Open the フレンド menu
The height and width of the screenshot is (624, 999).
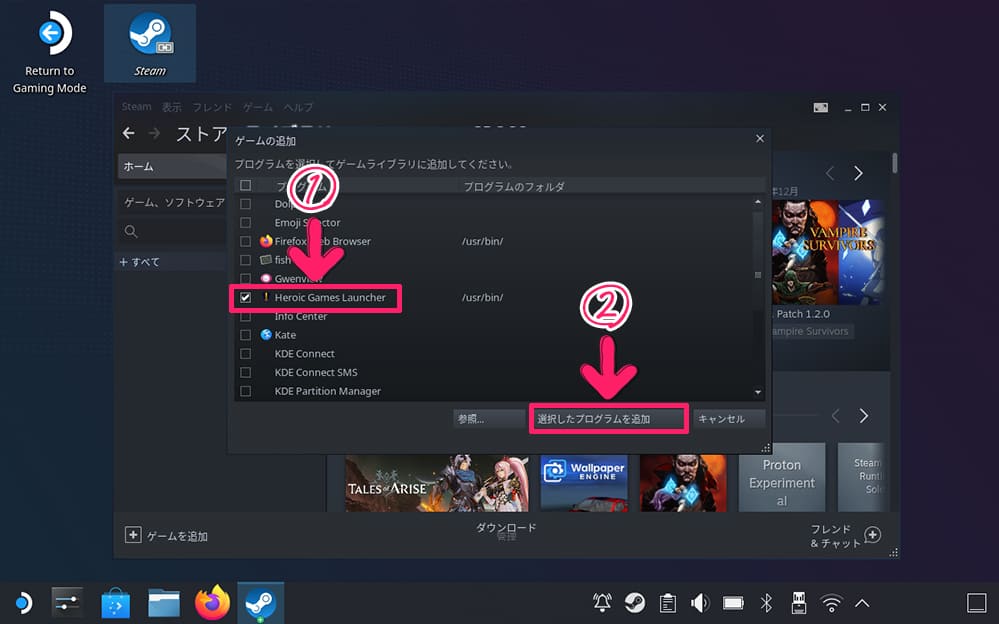(212, 106)
